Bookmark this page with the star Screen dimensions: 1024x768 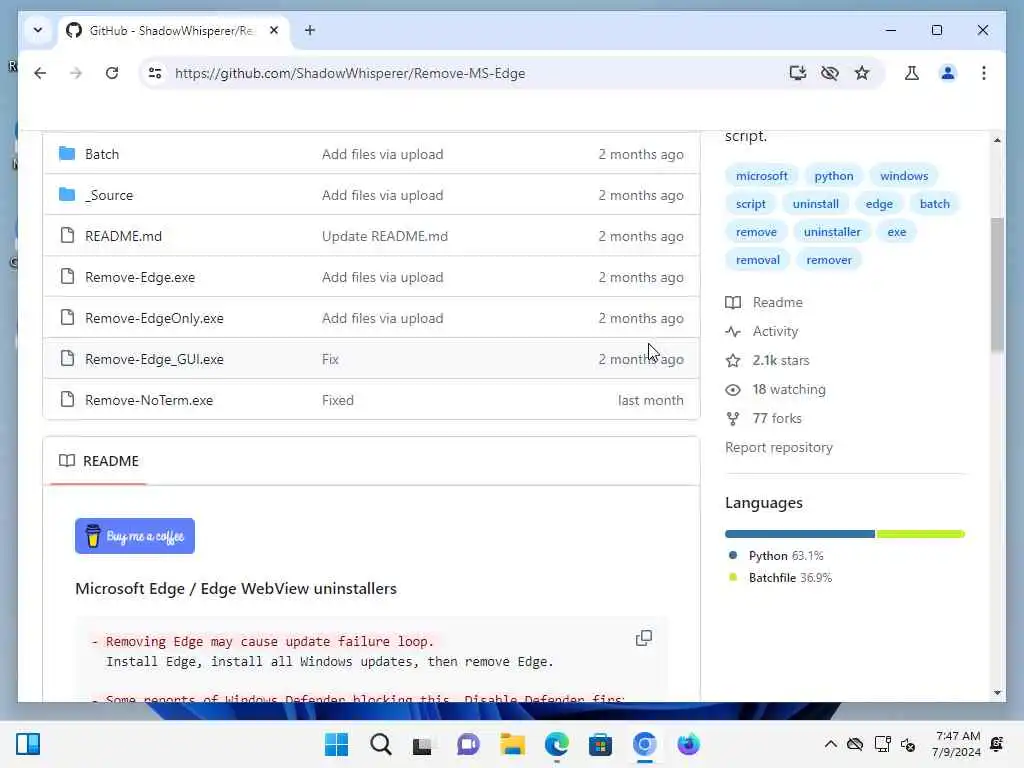862,73
